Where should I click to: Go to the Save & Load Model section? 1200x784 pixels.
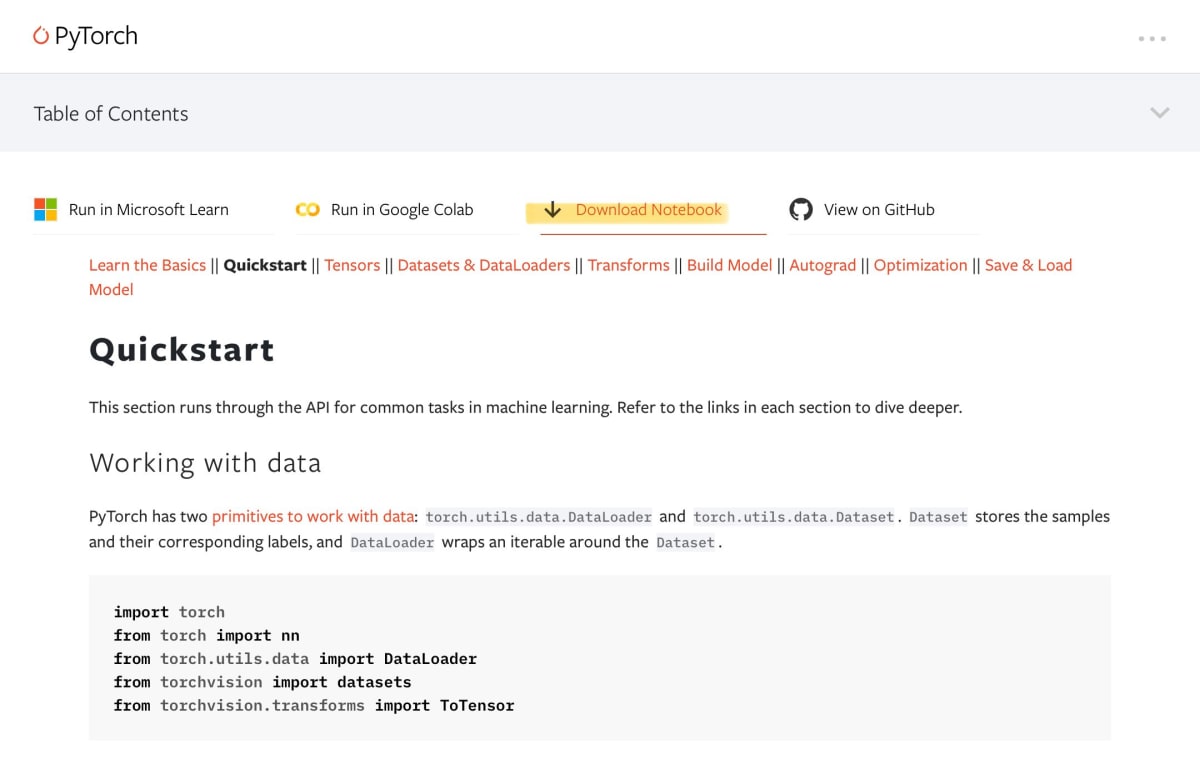1028,265
